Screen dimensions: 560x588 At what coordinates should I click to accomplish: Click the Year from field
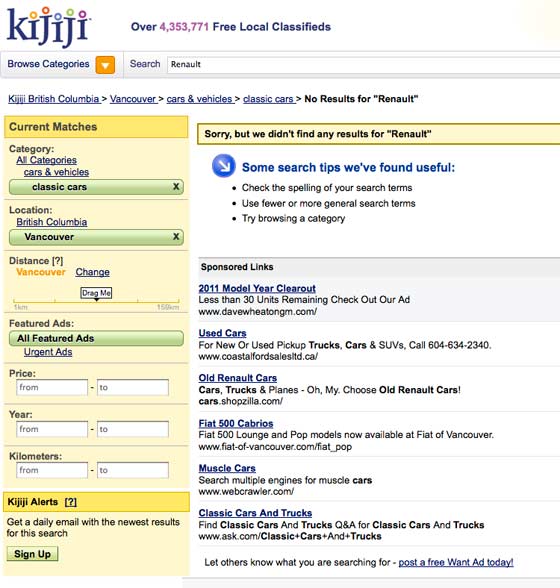52,429
